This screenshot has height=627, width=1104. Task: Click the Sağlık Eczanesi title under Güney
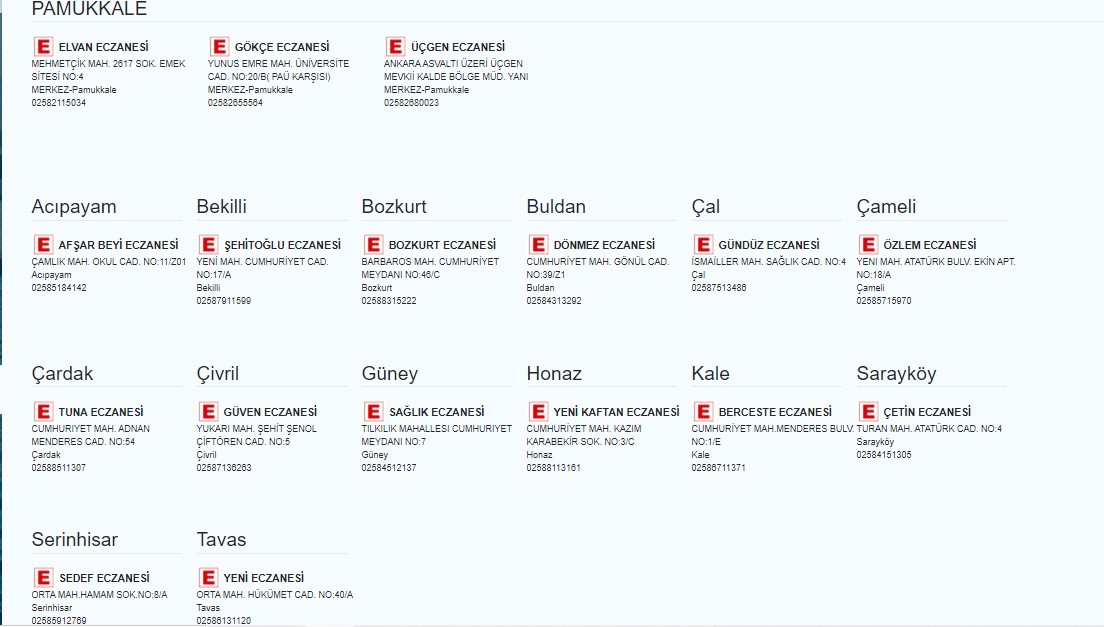point(436,412)
